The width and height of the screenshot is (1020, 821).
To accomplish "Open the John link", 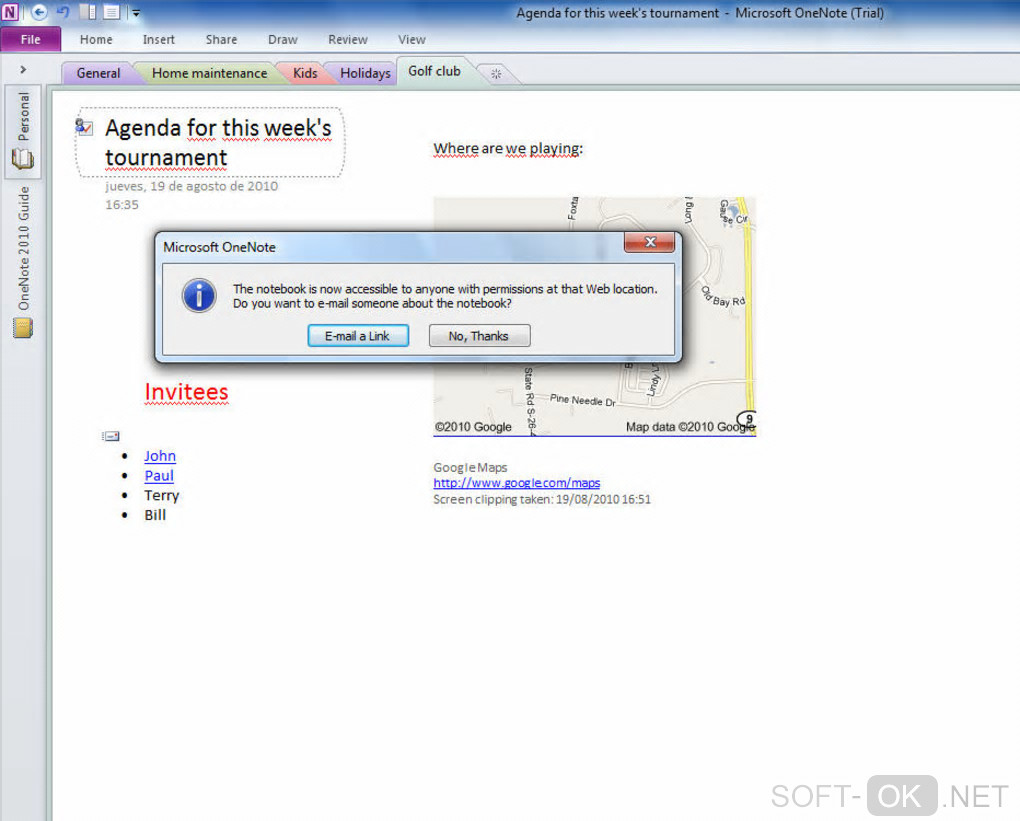I will (160, 456).
